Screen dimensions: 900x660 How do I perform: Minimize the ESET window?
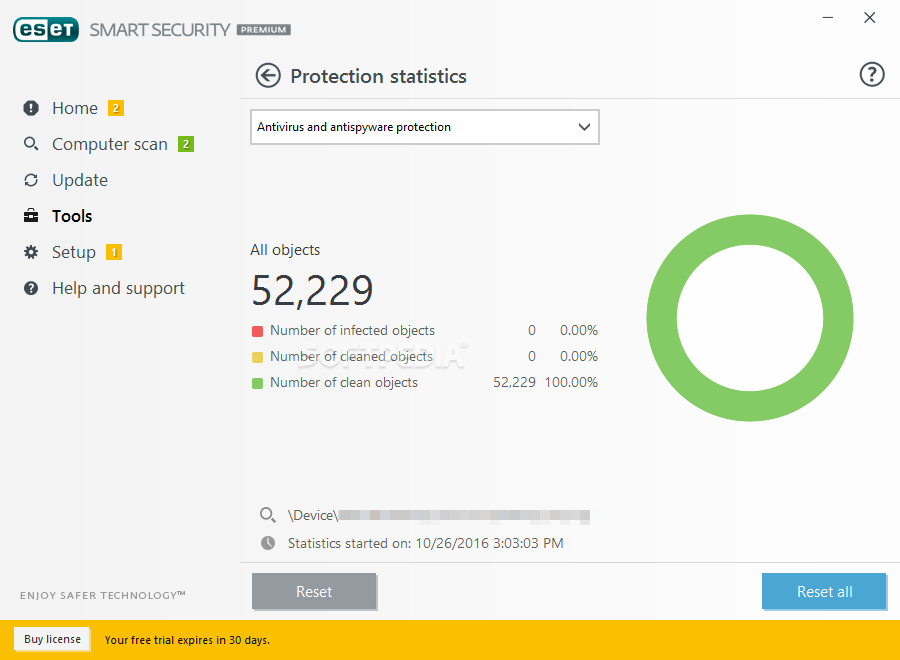[x=828, y=18]
